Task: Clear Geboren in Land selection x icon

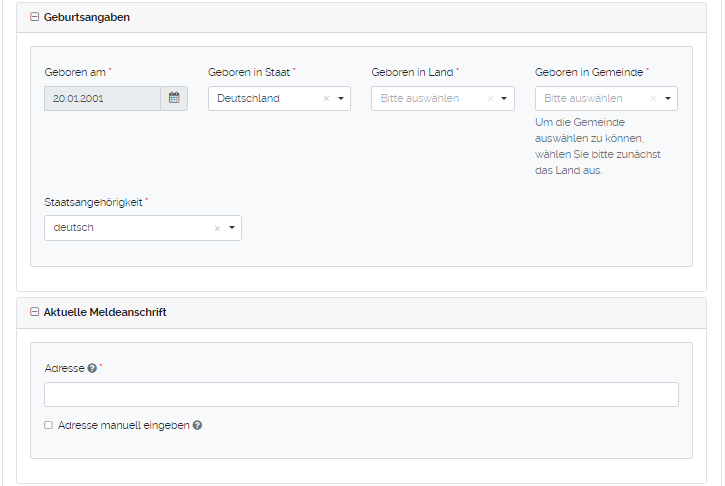Action: click(490, 99)
